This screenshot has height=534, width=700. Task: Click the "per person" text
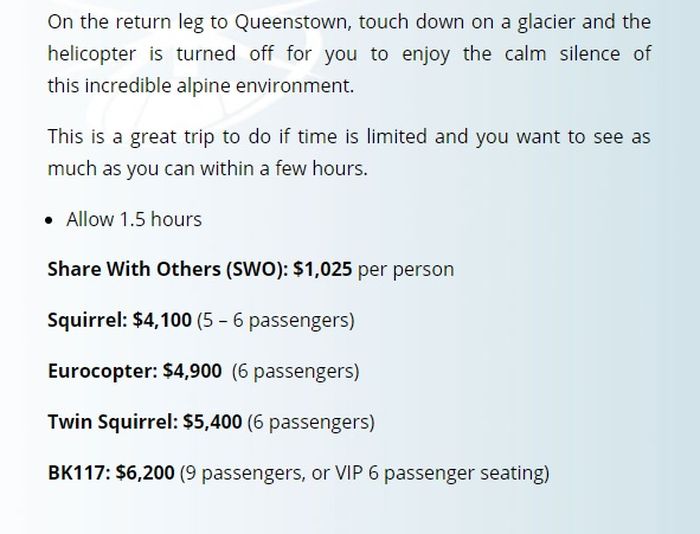(405, 269)
